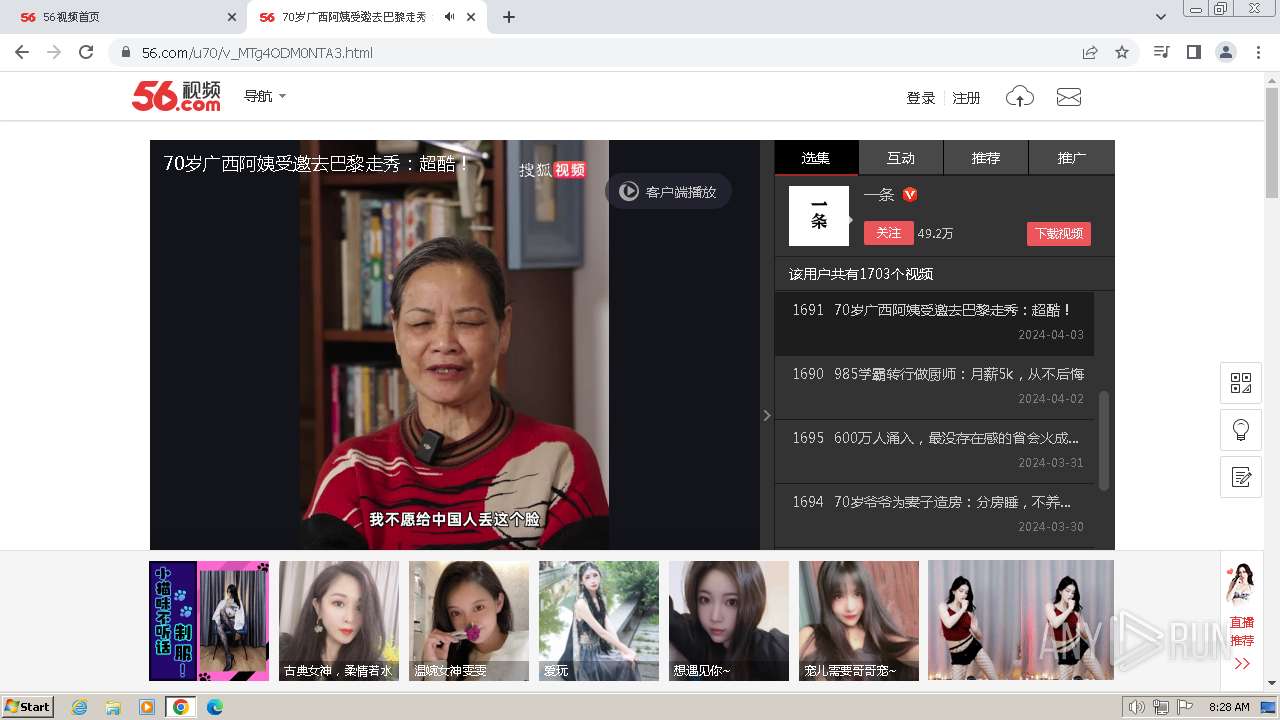Viewport: 1280px width, 720px height.
Task: Open the Chrome profile icon
Action: (x=1225, y=52)
